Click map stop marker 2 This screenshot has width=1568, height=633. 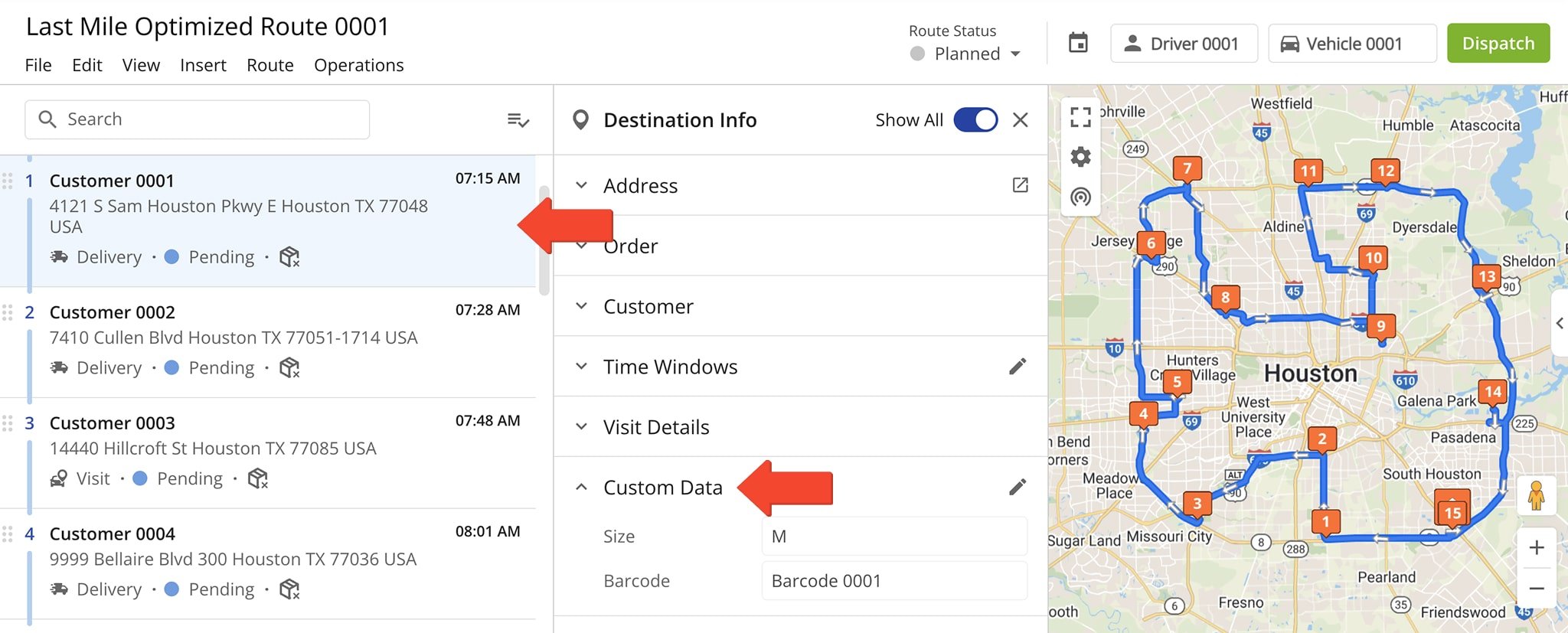pyautogui.click(x=1321, y=440)
